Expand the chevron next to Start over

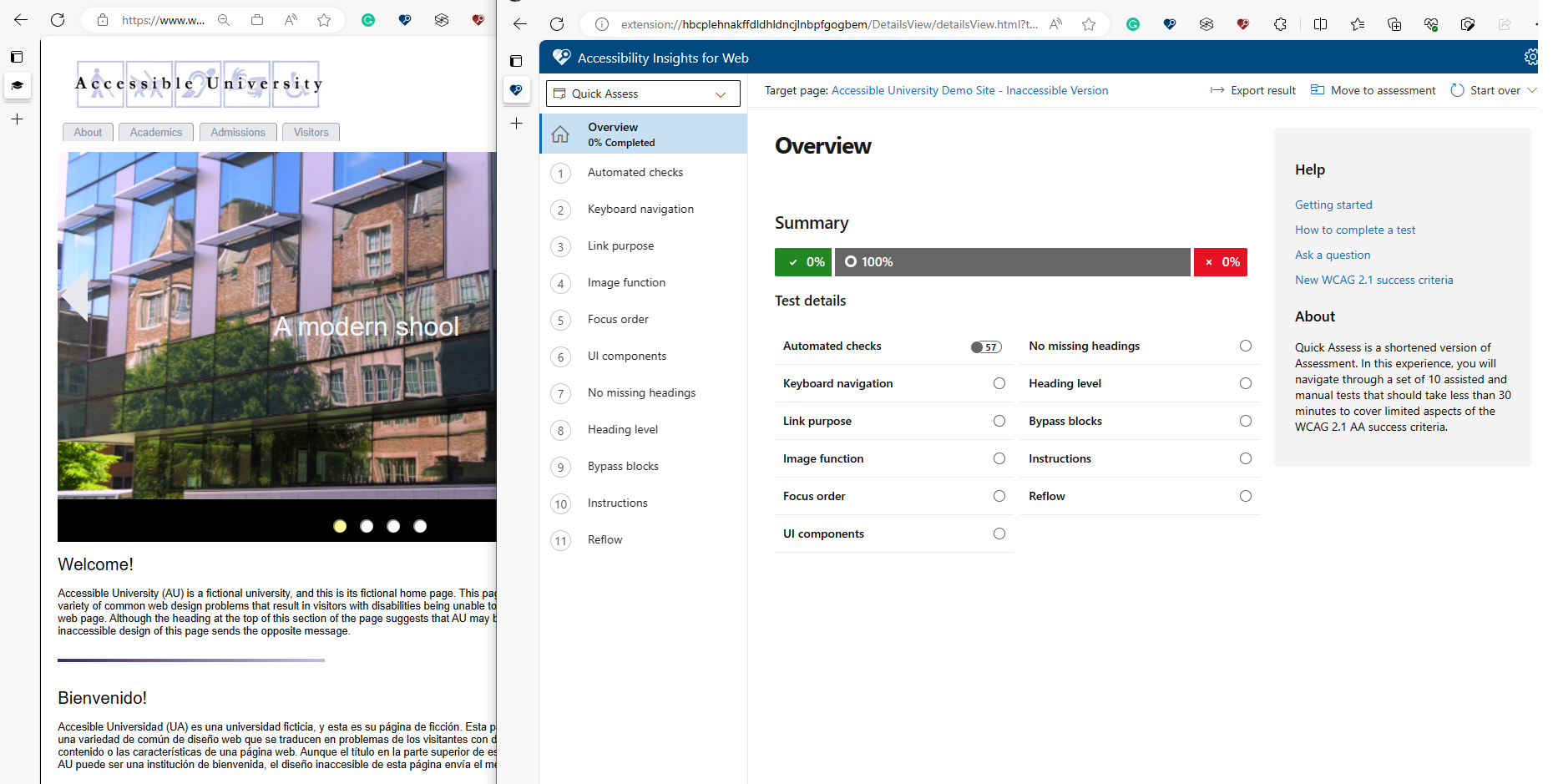tap(1532, 90)
